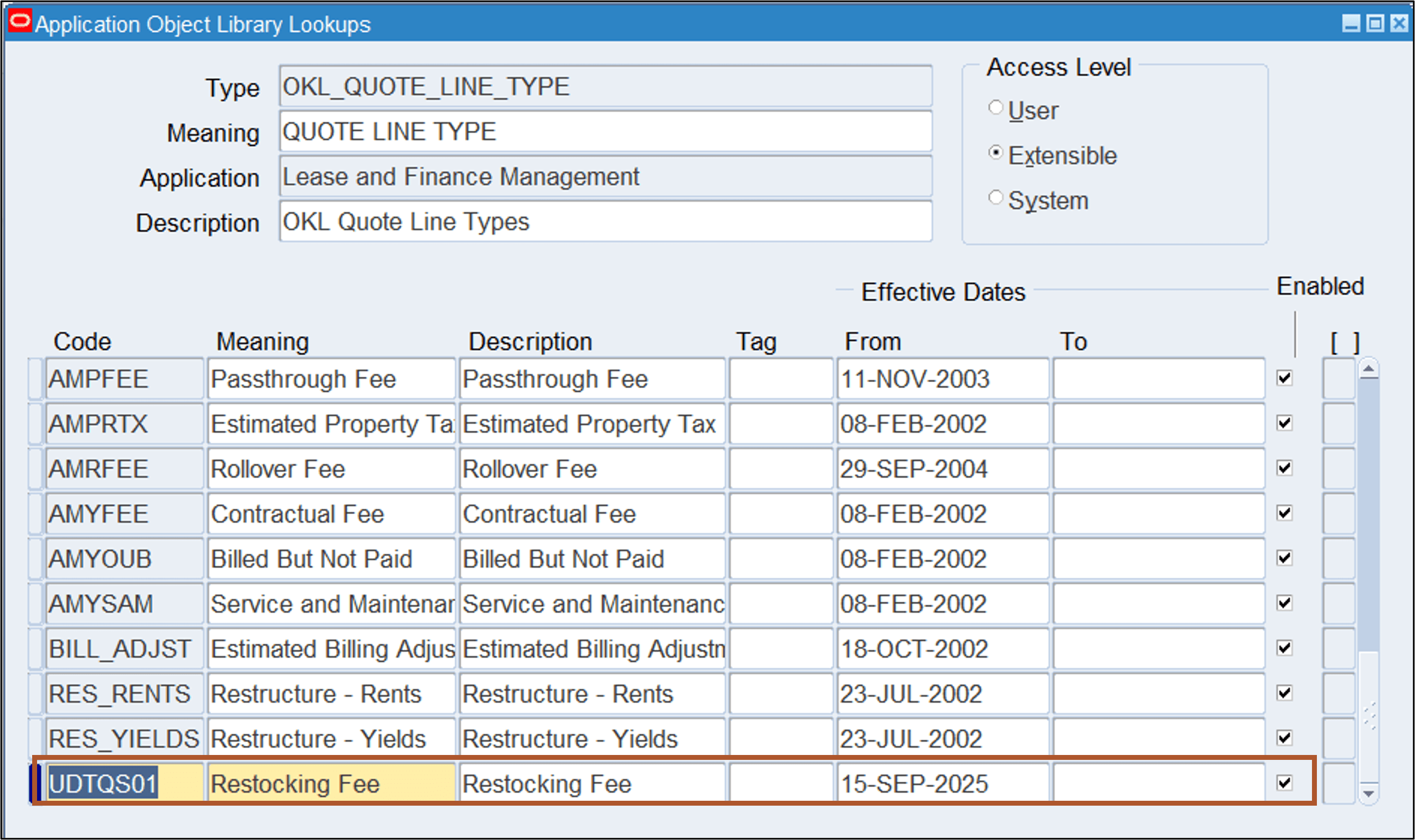This screenshot has width=1415, height=840.
Task: Open the flexfield bracket for the AMPFEE row
Action: click(x=1339, y=378)
